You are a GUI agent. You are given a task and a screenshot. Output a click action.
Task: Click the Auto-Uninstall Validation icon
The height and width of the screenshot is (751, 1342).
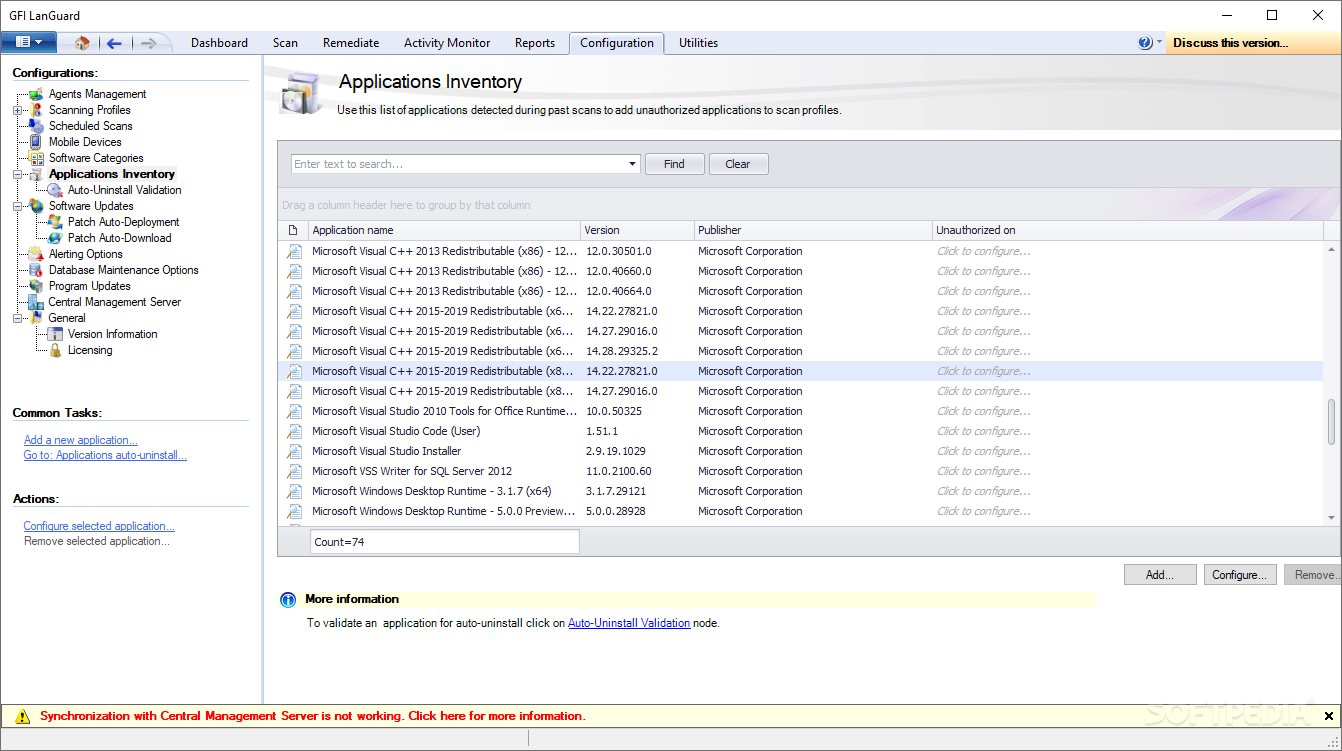pos(55,190)
